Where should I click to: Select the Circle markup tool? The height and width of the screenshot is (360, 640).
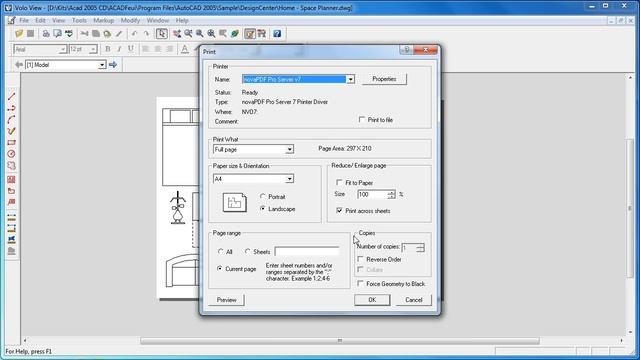(x=11, y=154)
